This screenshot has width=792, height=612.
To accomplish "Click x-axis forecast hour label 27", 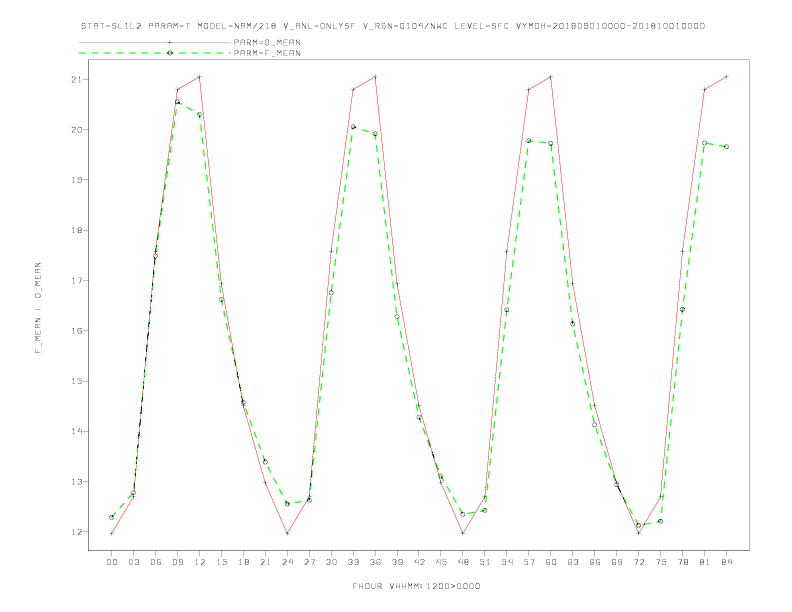I will (309, 562).
